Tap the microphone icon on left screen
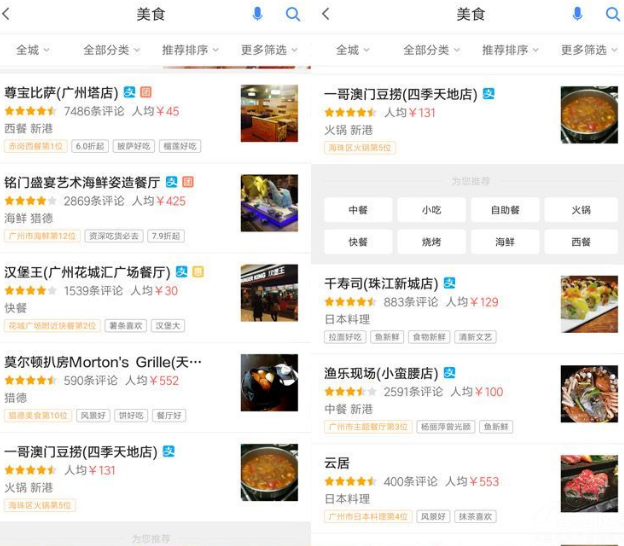624x546 pixels. click(x=257, y=14)
